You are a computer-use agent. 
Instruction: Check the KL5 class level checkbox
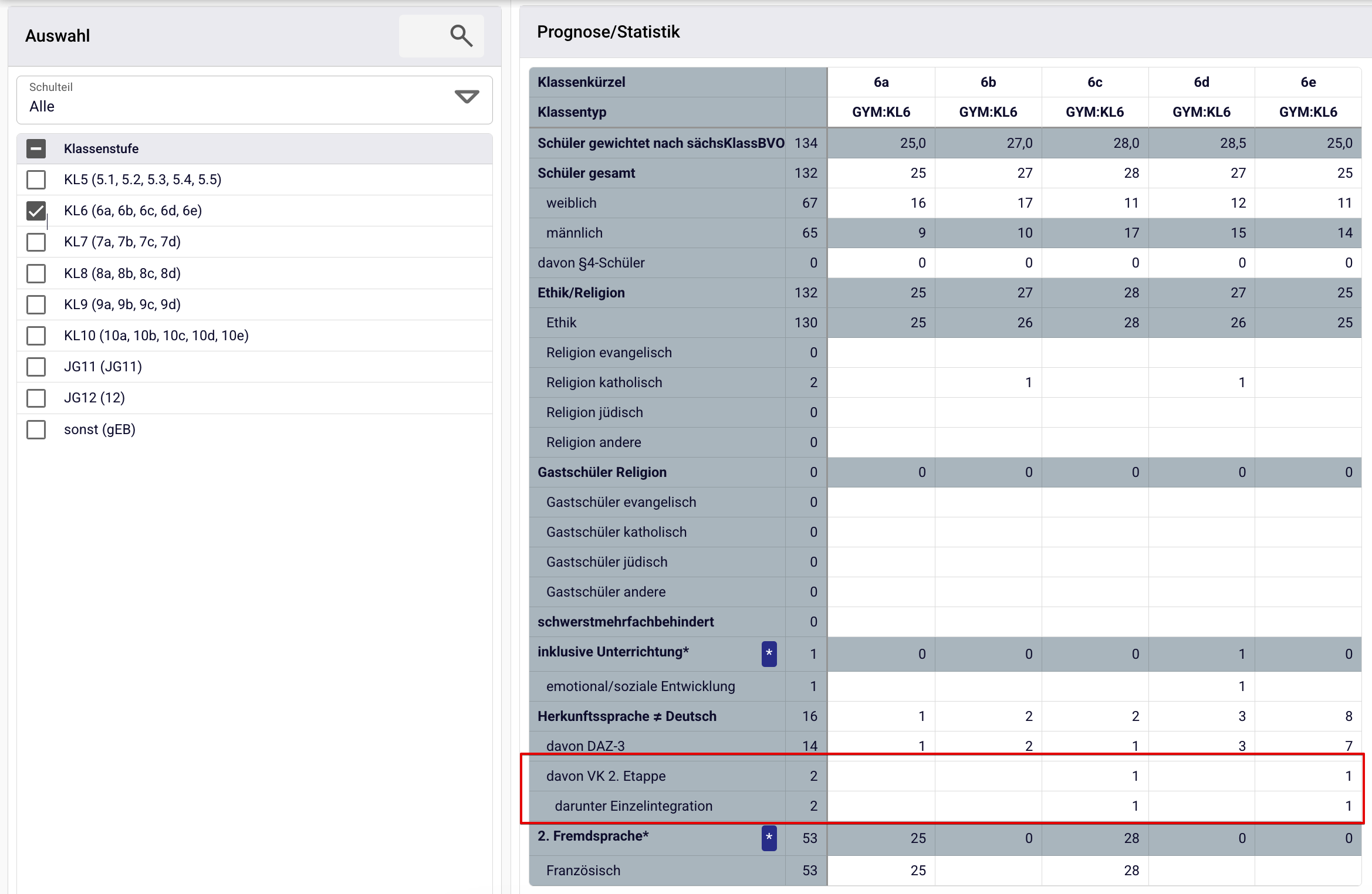point(36,180)
